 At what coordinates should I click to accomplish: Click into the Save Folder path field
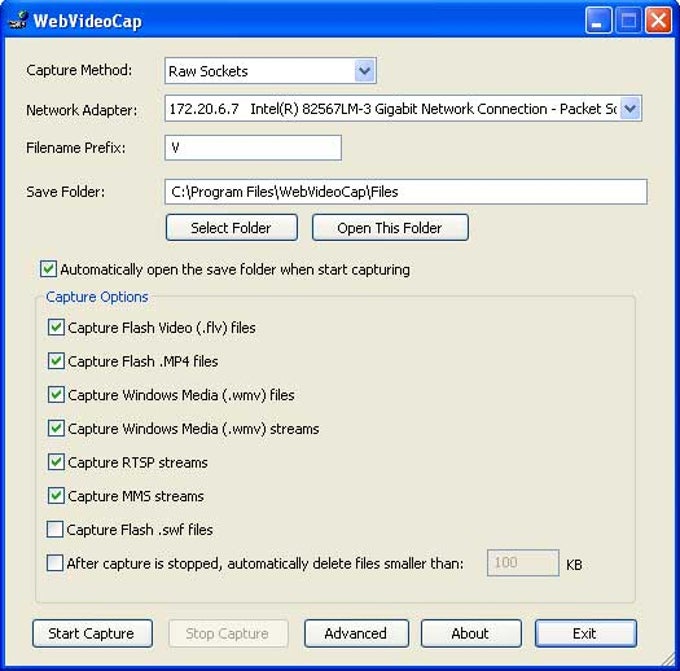click(406, 192)
